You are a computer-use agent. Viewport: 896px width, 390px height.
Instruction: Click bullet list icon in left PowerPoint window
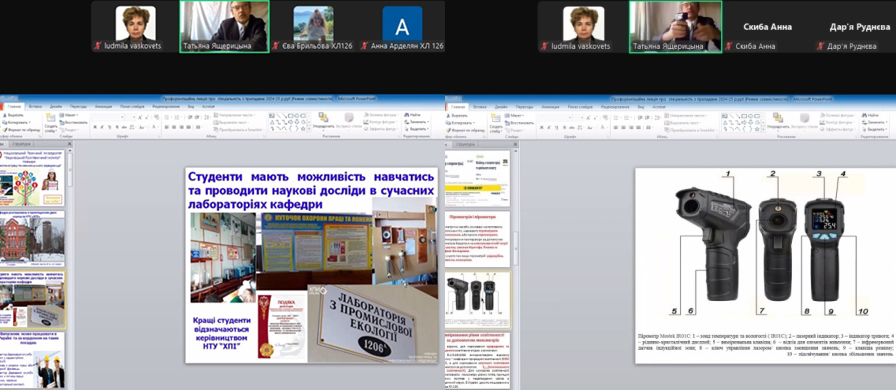(x=167, y=117)
